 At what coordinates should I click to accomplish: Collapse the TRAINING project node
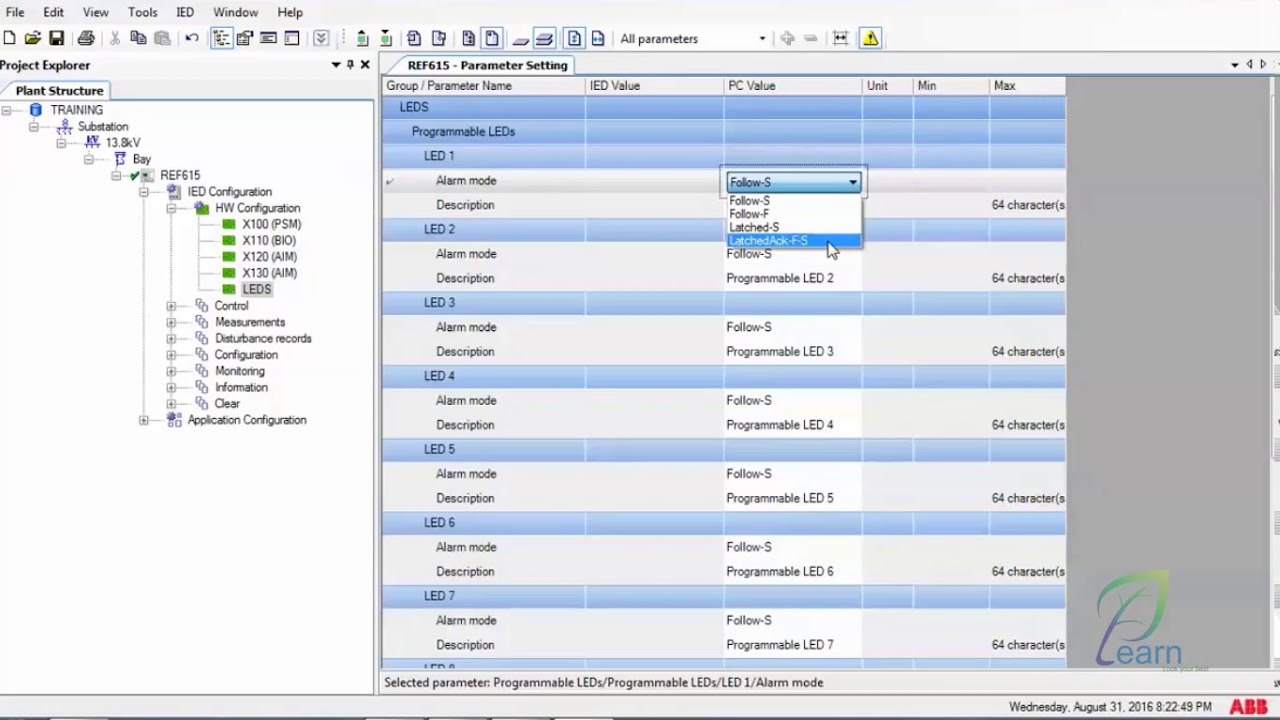(x=7, y=110)
